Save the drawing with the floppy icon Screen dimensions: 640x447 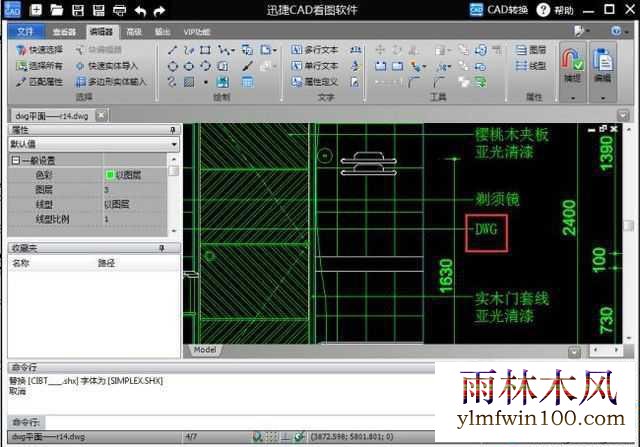coord(78,10)
